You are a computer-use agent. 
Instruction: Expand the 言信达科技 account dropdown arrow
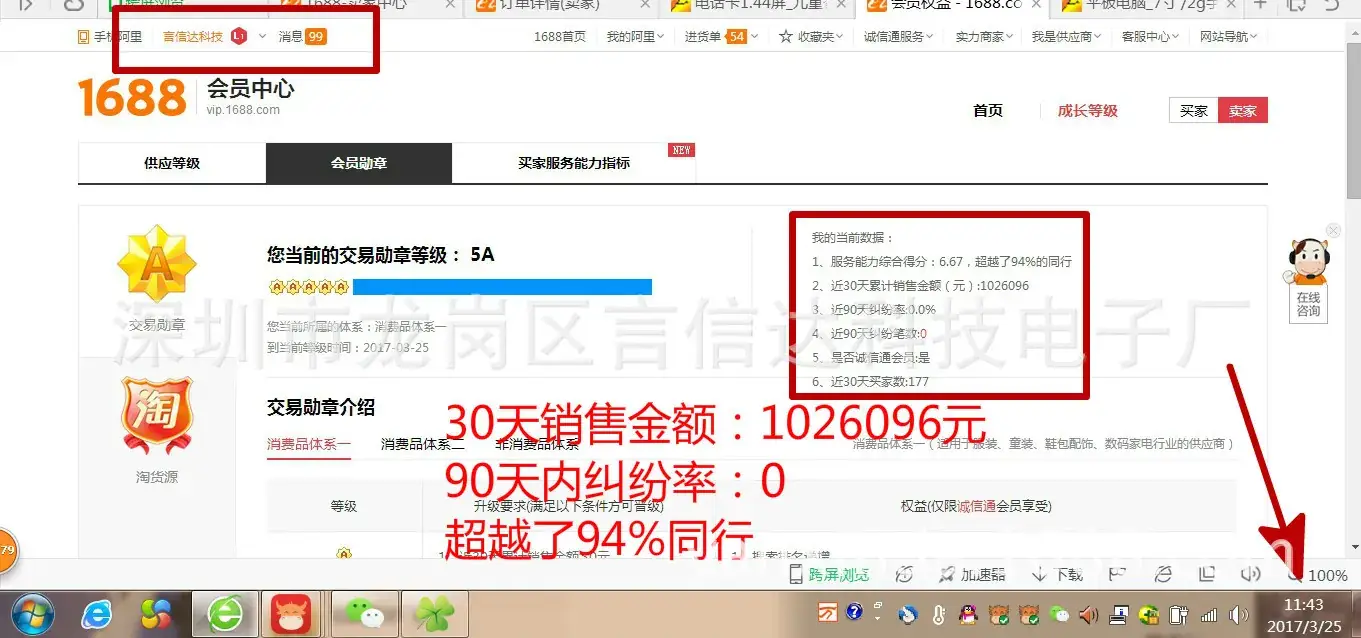(x=262, y=37)
